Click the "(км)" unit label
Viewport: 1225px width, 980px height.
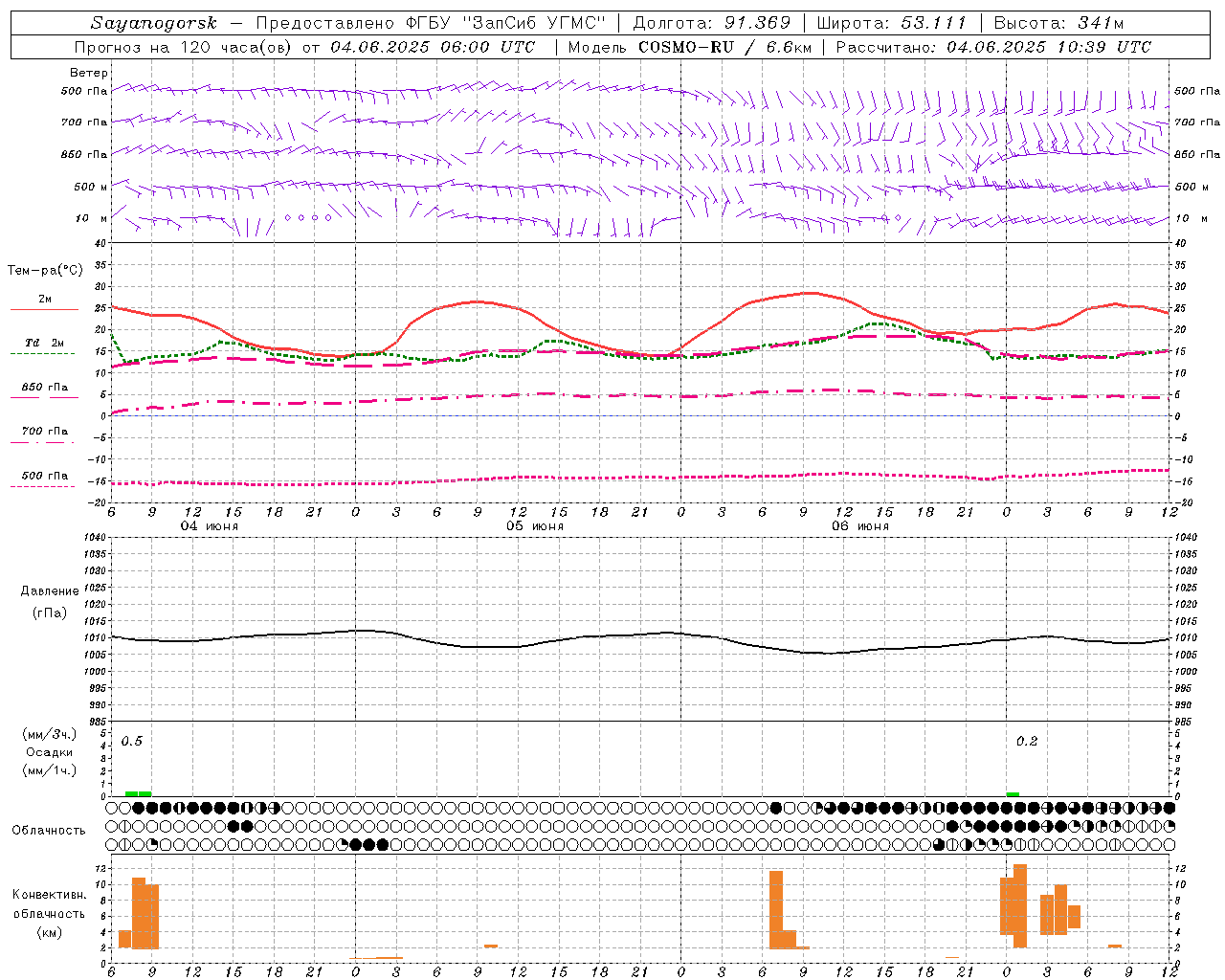50,932
